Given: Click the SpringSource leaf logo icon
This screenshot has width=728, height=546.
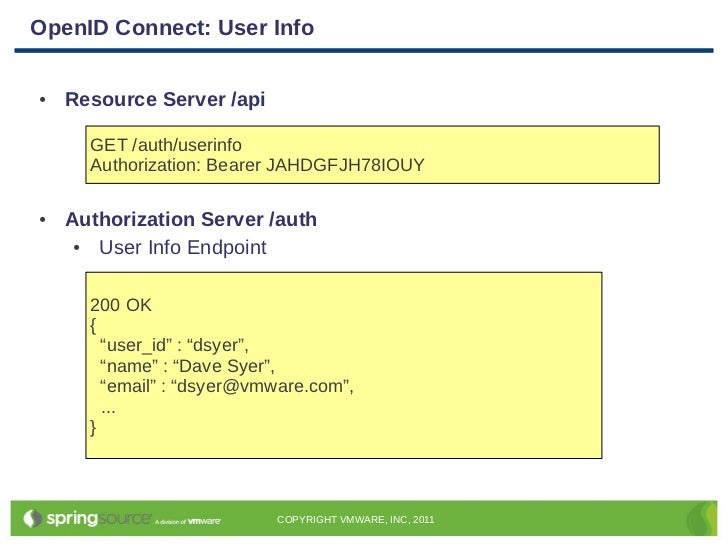Looking at the screenshot, I should click(32, 518).
